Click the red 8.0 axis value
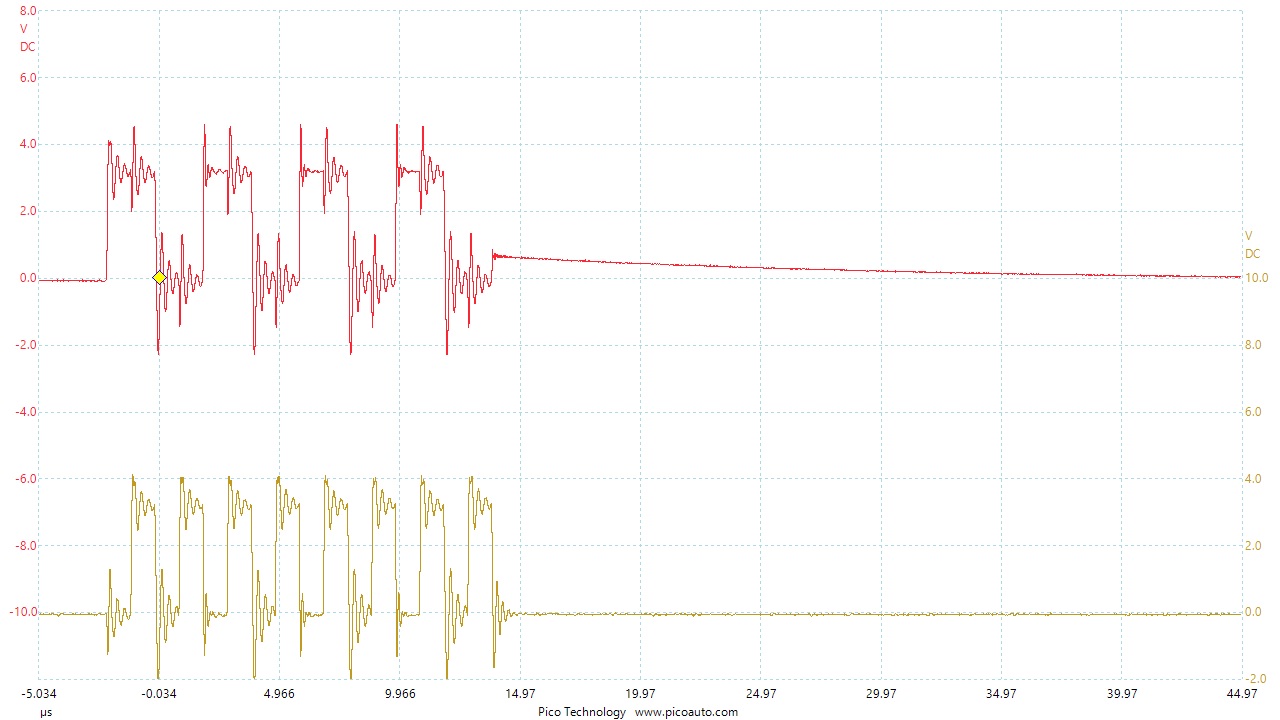This screenshot has width=1280, height=720. 28,11
